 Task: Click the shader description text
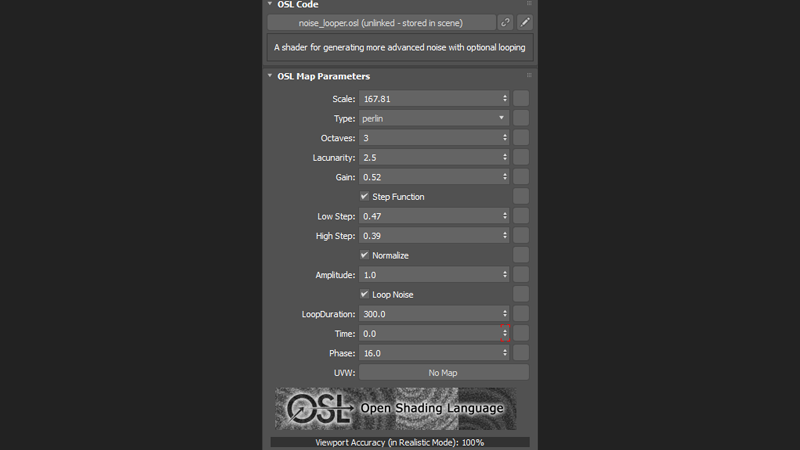coord(399,47)
